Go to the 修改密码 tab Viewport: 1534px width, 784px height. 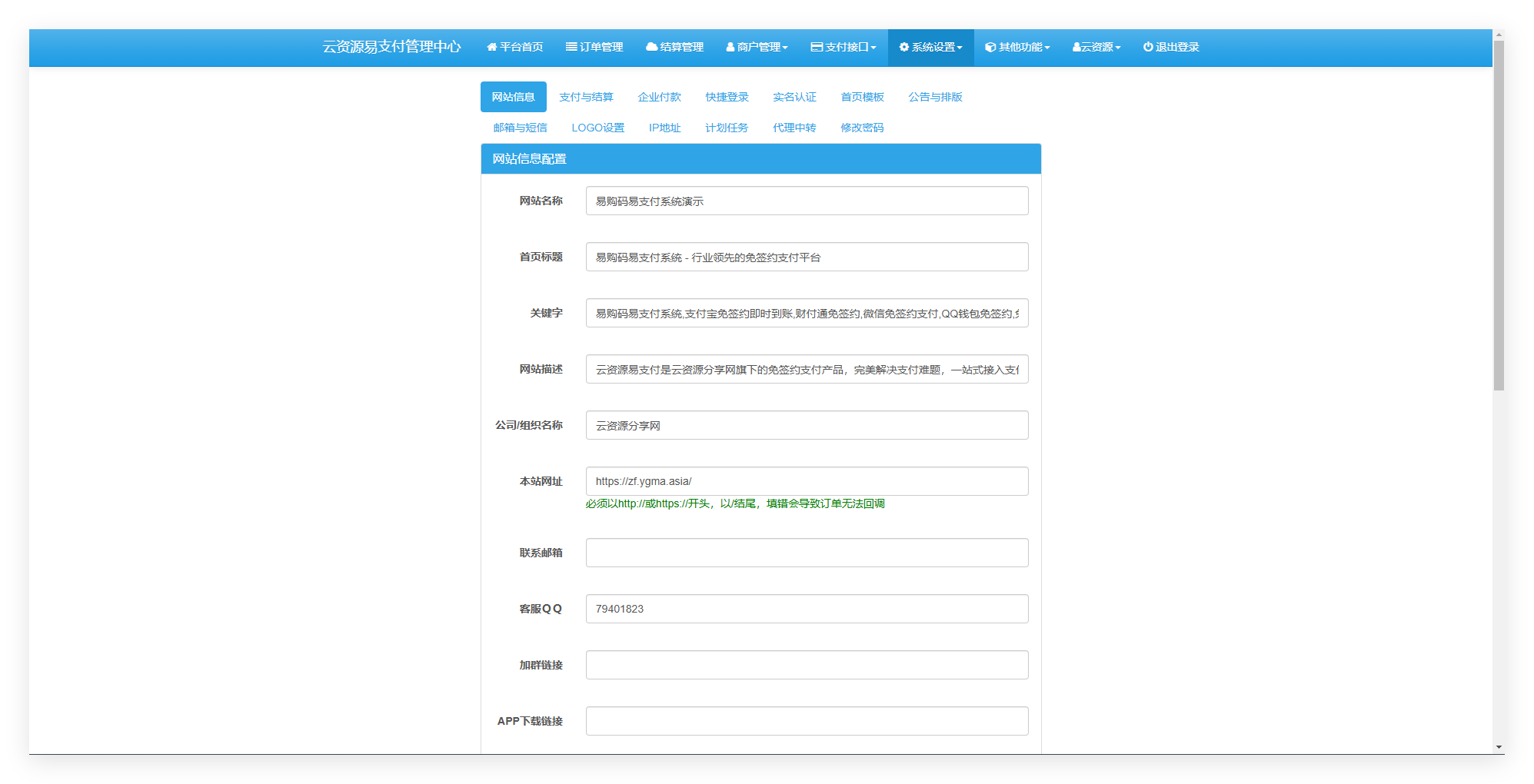click(862, 128)
